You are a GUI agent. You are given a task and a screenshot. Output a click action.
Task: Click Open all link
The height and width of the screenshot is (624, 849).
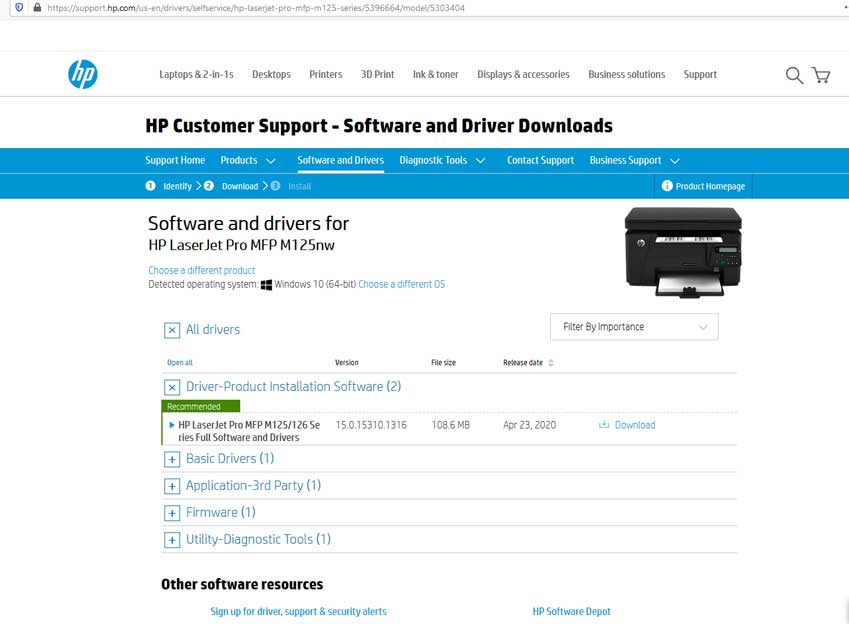tap(179, 362)
